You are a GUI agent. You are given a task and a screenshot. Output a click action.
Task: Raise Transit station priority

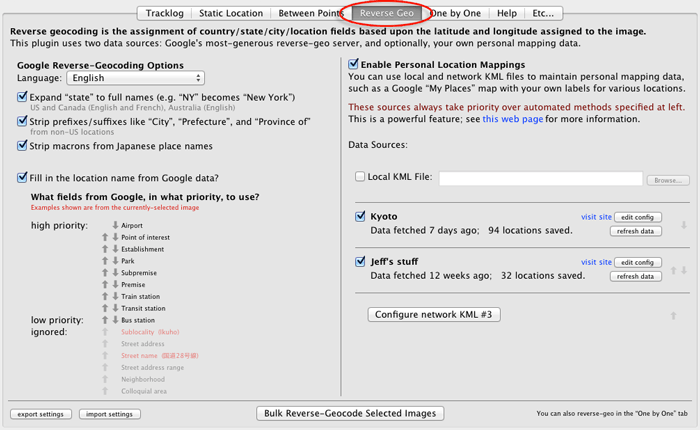click(105, 308)
